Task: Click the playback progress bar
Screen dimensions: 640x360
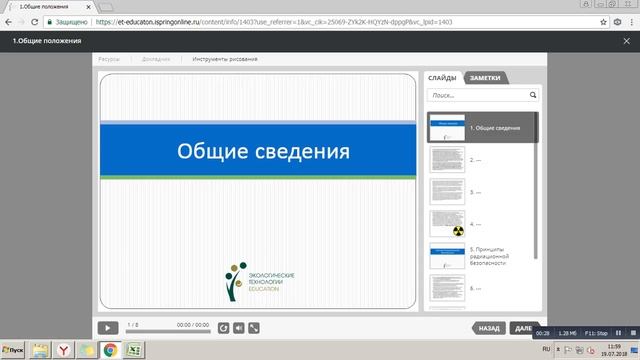Action: tap(168, 331)
